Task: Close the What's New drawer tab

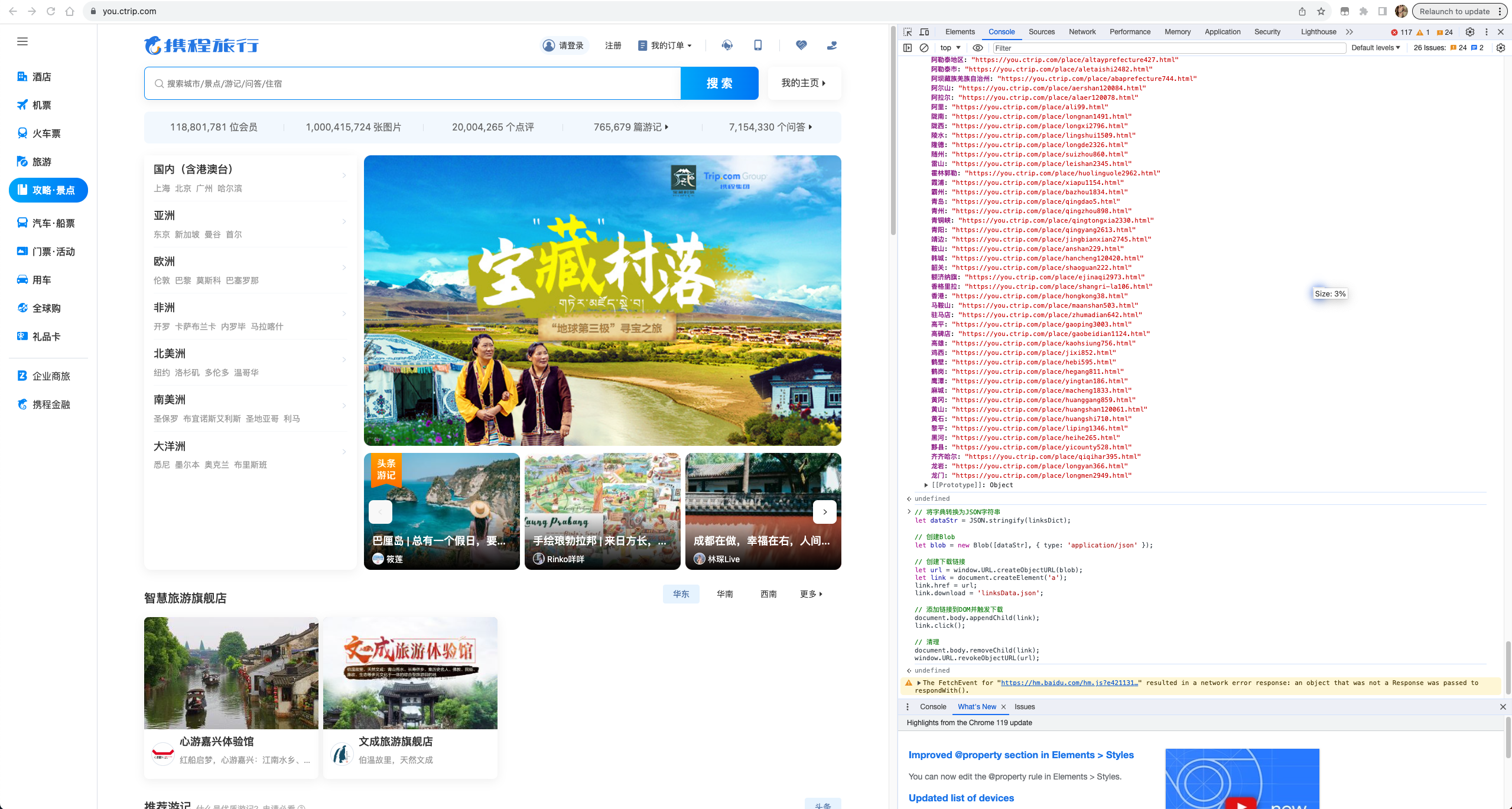Action: pyautogui.click(x=1003, y=707)
